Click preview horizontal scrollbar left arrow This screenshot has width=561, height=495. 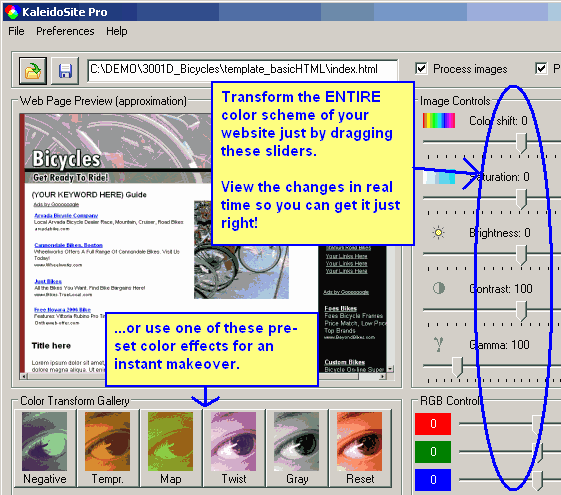click(24, 376)
